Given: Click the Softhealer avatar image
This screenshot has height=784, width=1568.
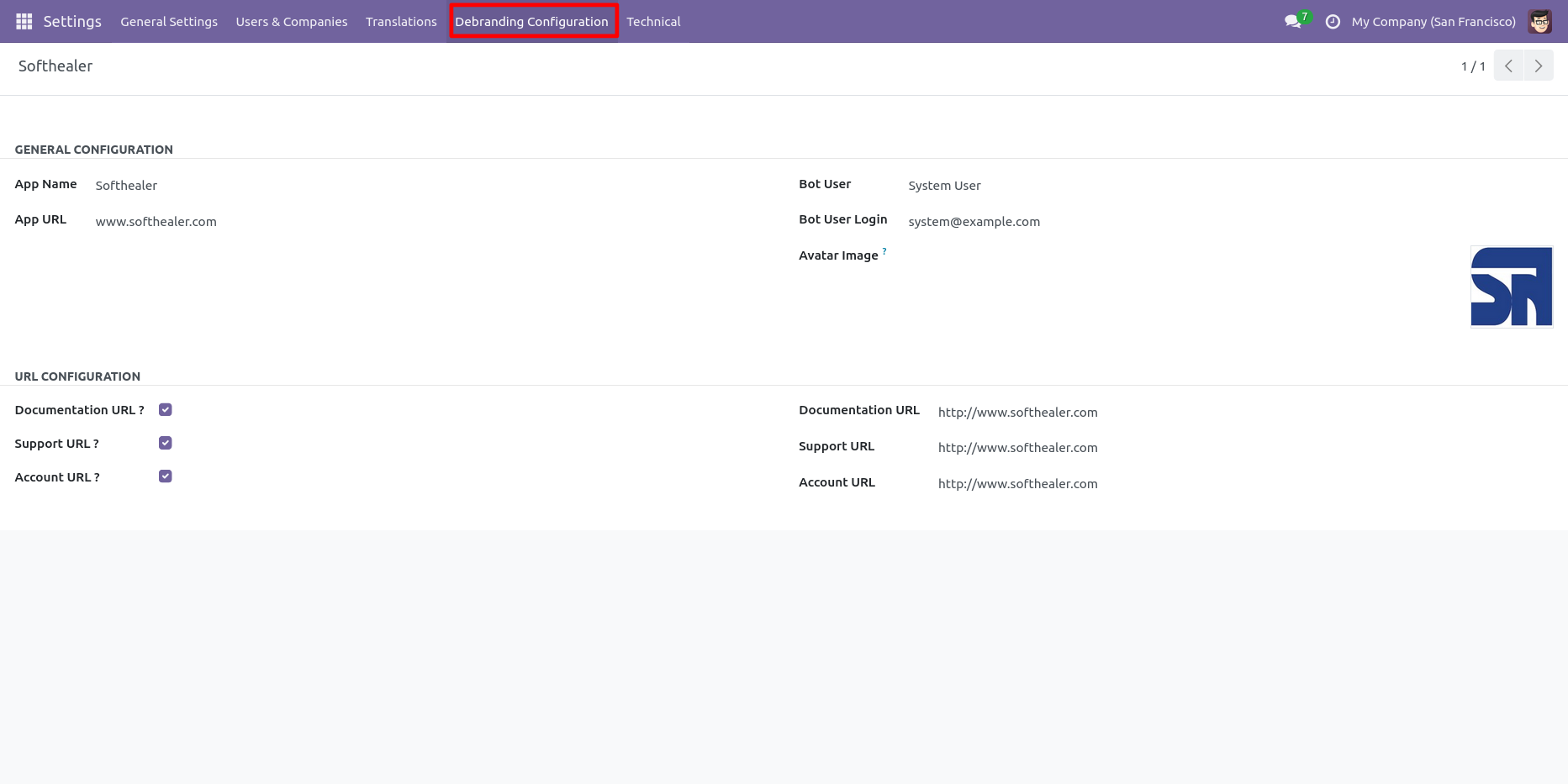Looking at the screenshot, I should (1511, 287).
